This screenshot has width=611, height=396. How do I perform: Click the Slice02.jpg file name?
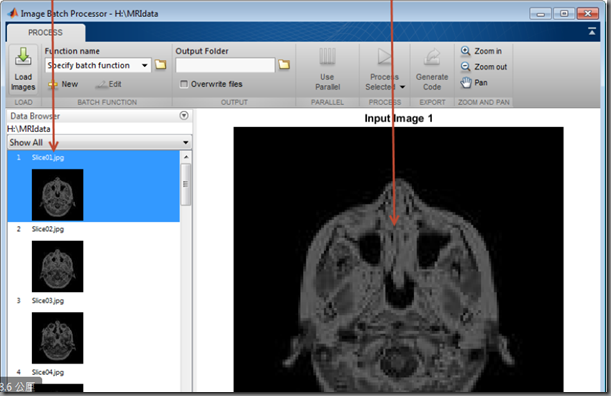(x=48, y=229)
